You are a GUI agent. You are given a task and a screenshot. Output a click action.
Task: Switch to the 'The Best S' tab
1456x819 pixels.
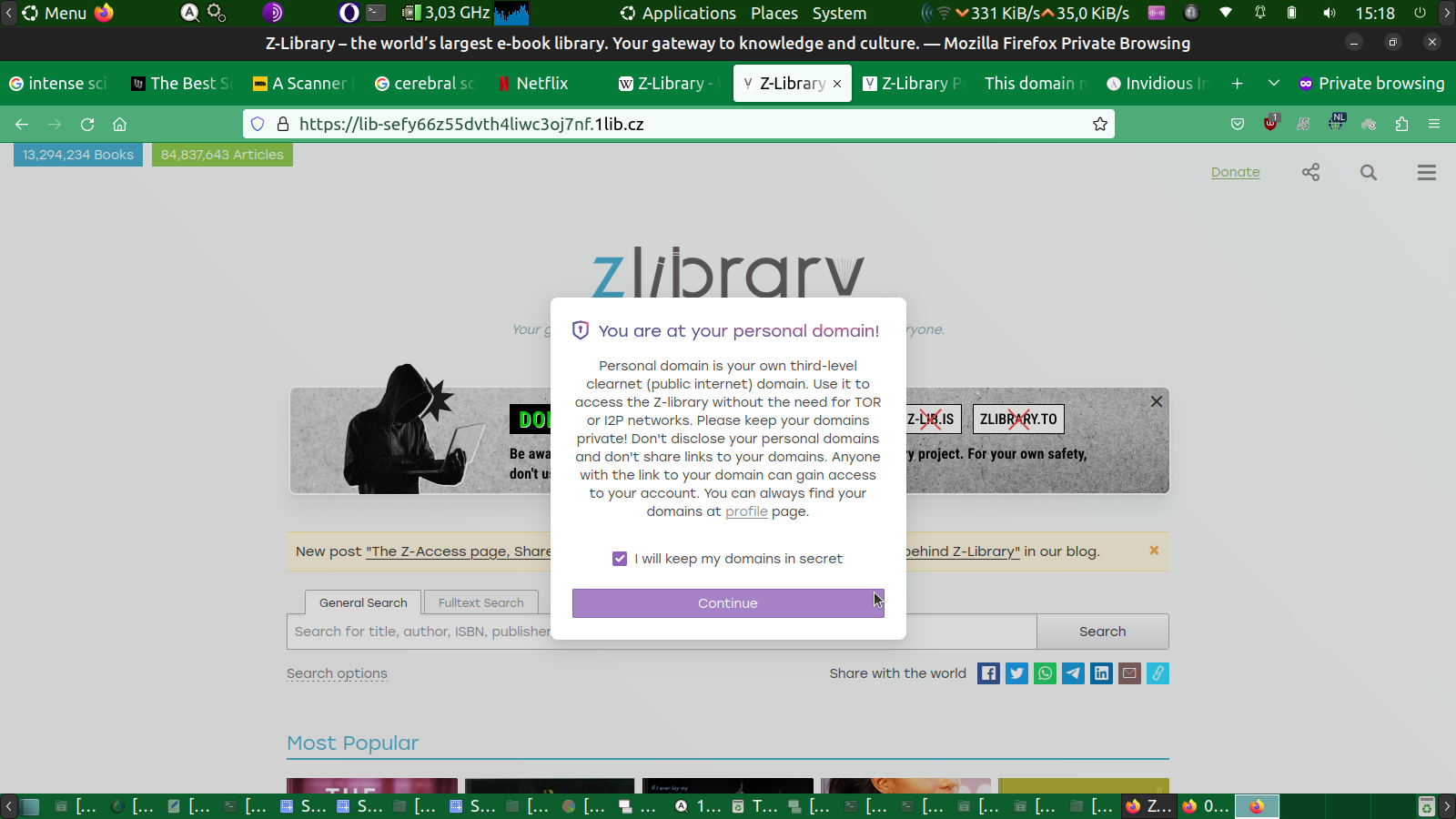pos(182,83)
